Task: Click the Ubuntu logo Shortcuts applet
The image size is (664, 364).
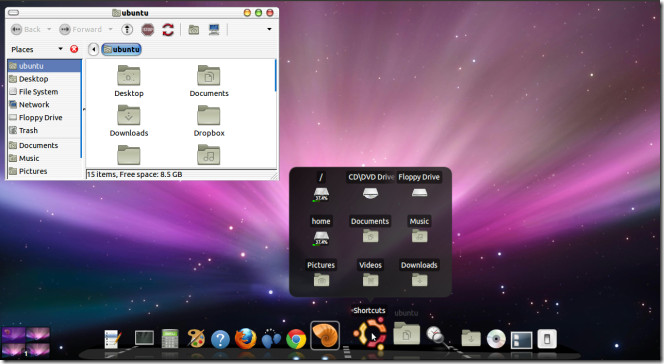Action: [371, 334]
